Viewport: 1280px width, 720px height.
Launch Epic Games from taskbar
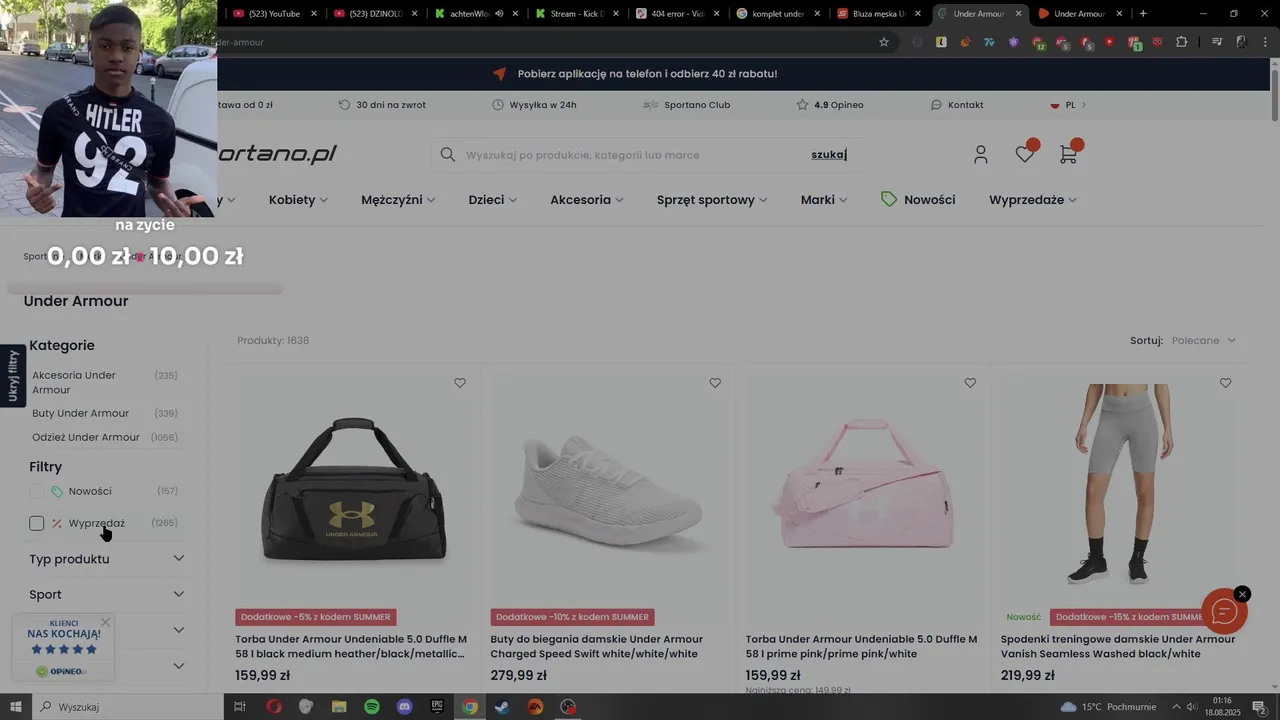click(437, 707)
